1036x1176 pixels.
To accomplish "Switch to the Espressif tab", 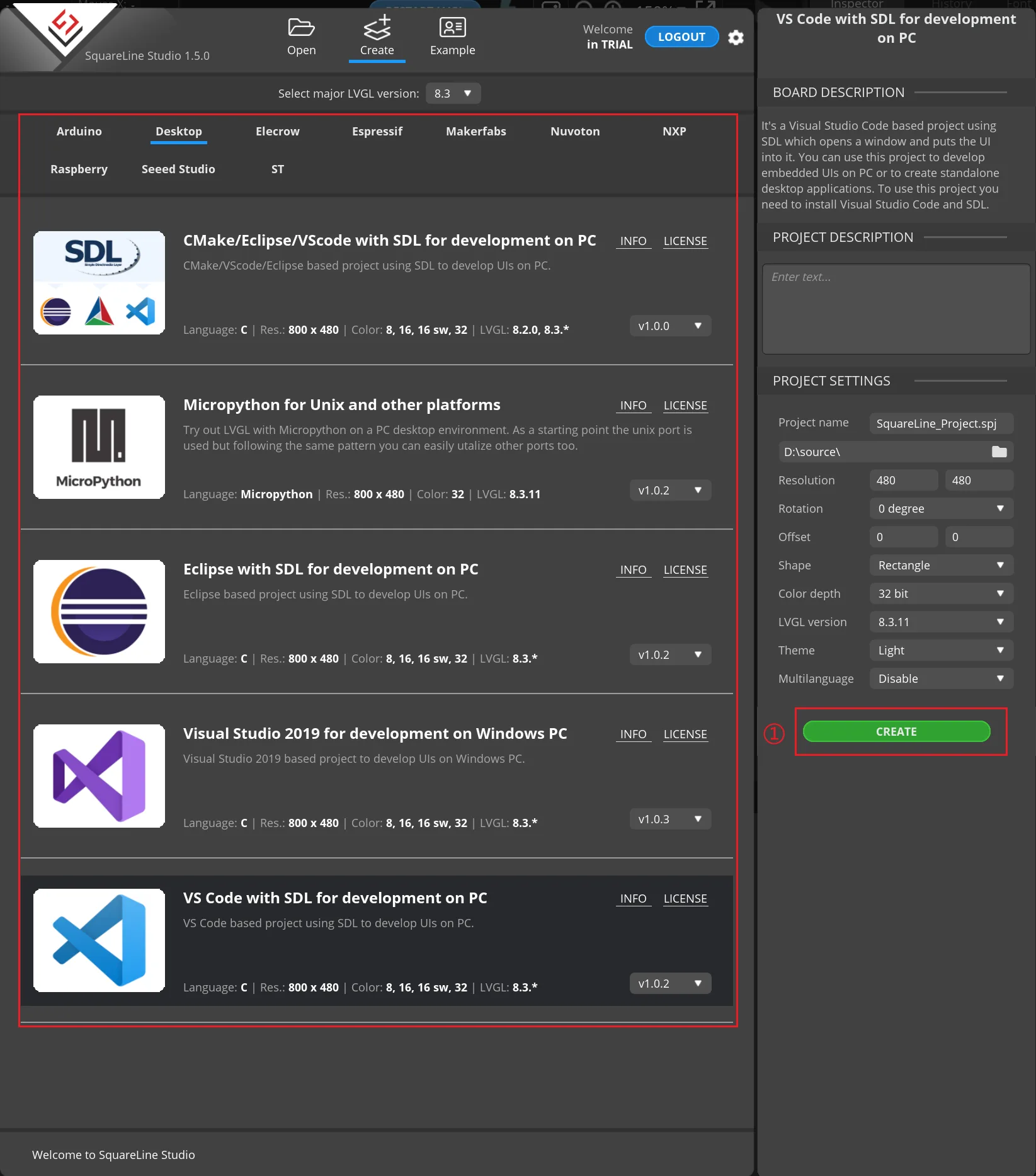I will click(x=377, y=131).
